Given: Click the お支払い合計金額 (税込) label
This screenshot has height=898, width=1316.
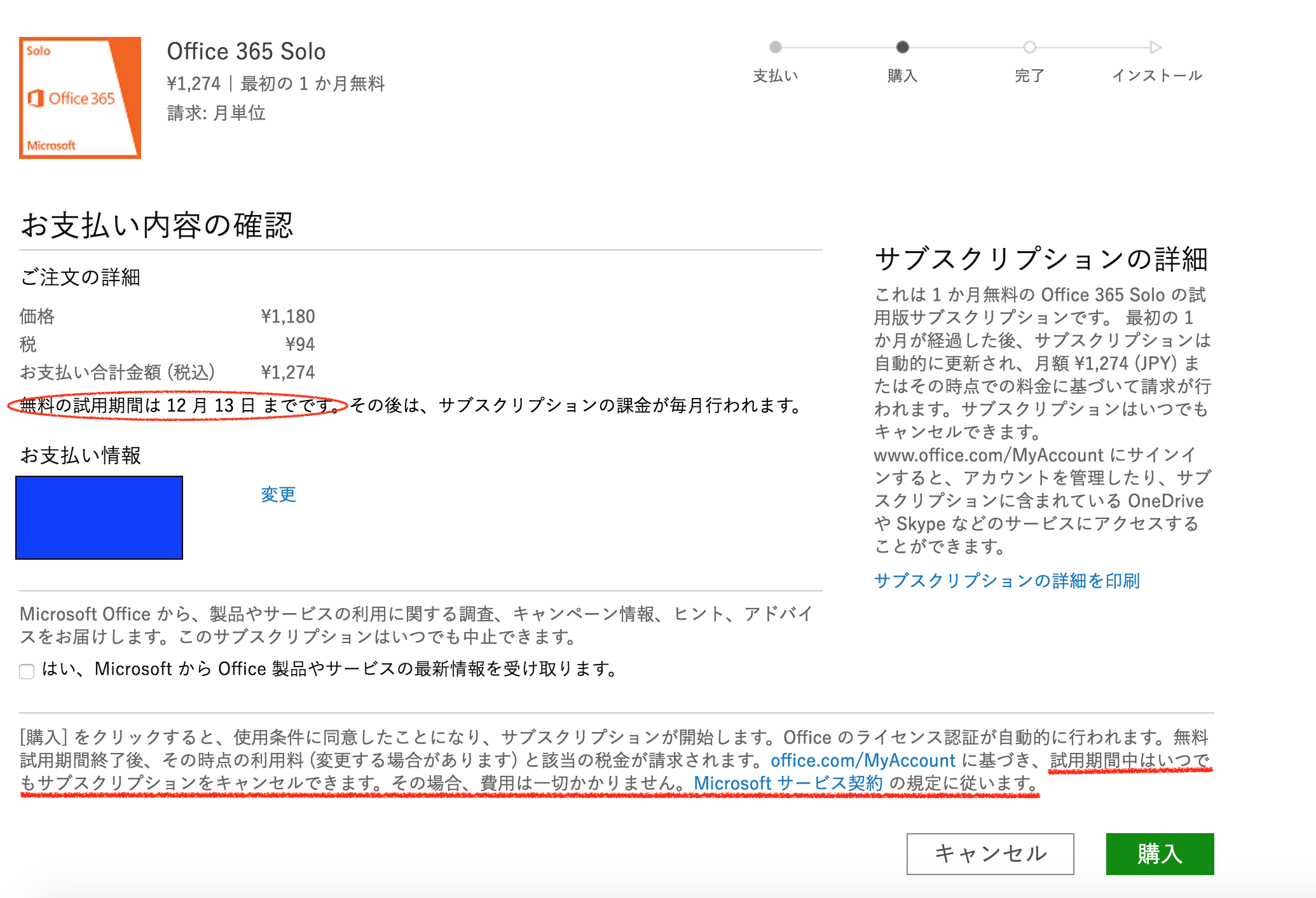Looking at the screenshot, I should (118, 372).
